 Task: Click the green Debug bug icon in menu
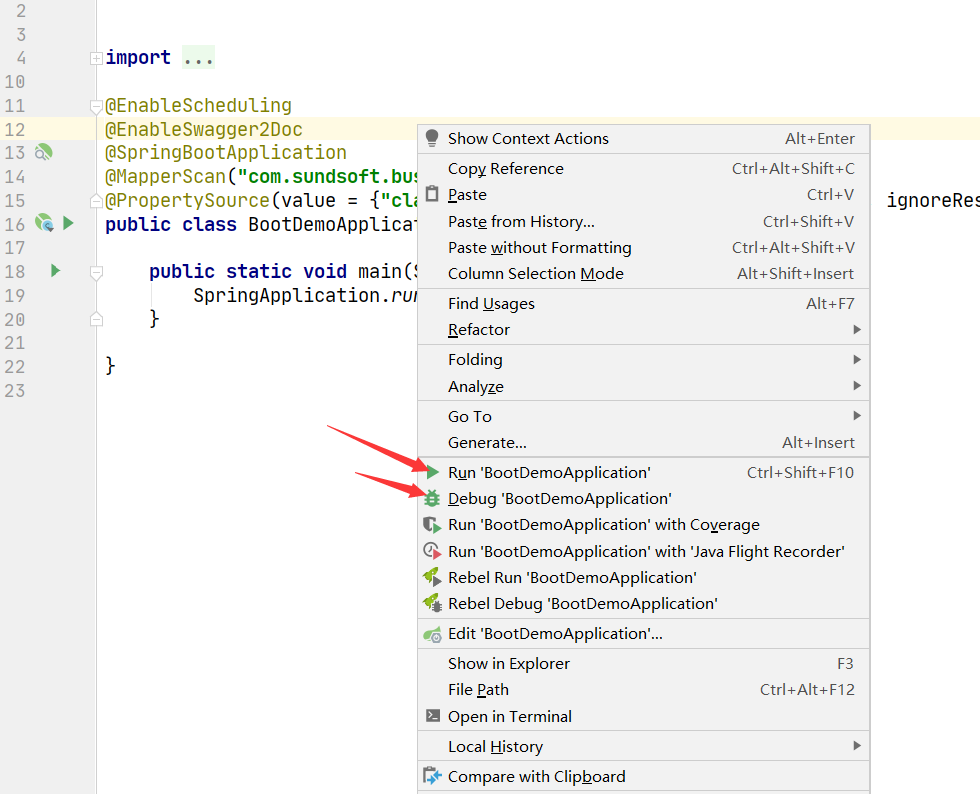point(432,498)
